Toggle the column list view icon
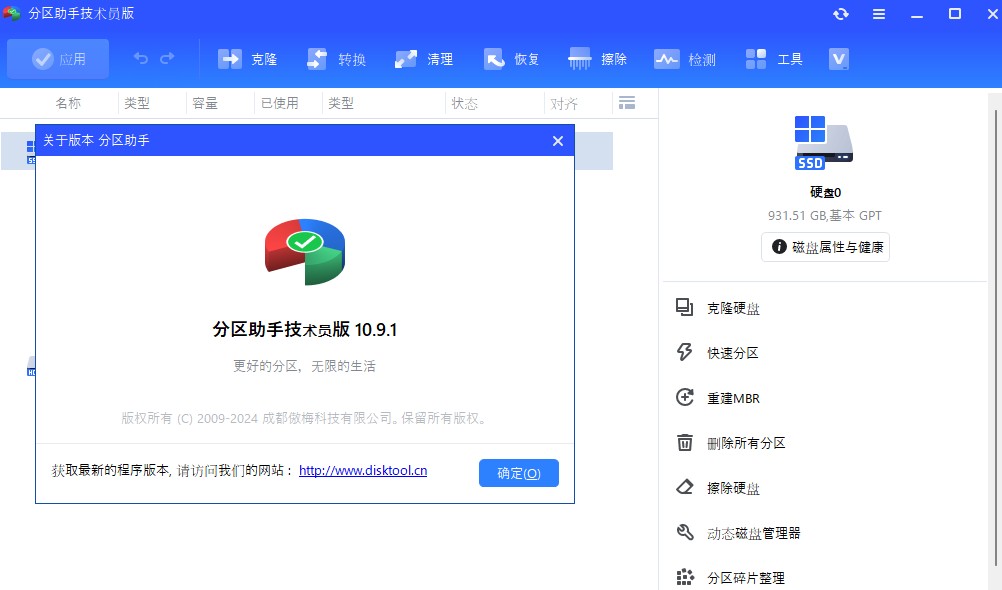The height and width of the screenshot is (590, 1002). [627, 102]
